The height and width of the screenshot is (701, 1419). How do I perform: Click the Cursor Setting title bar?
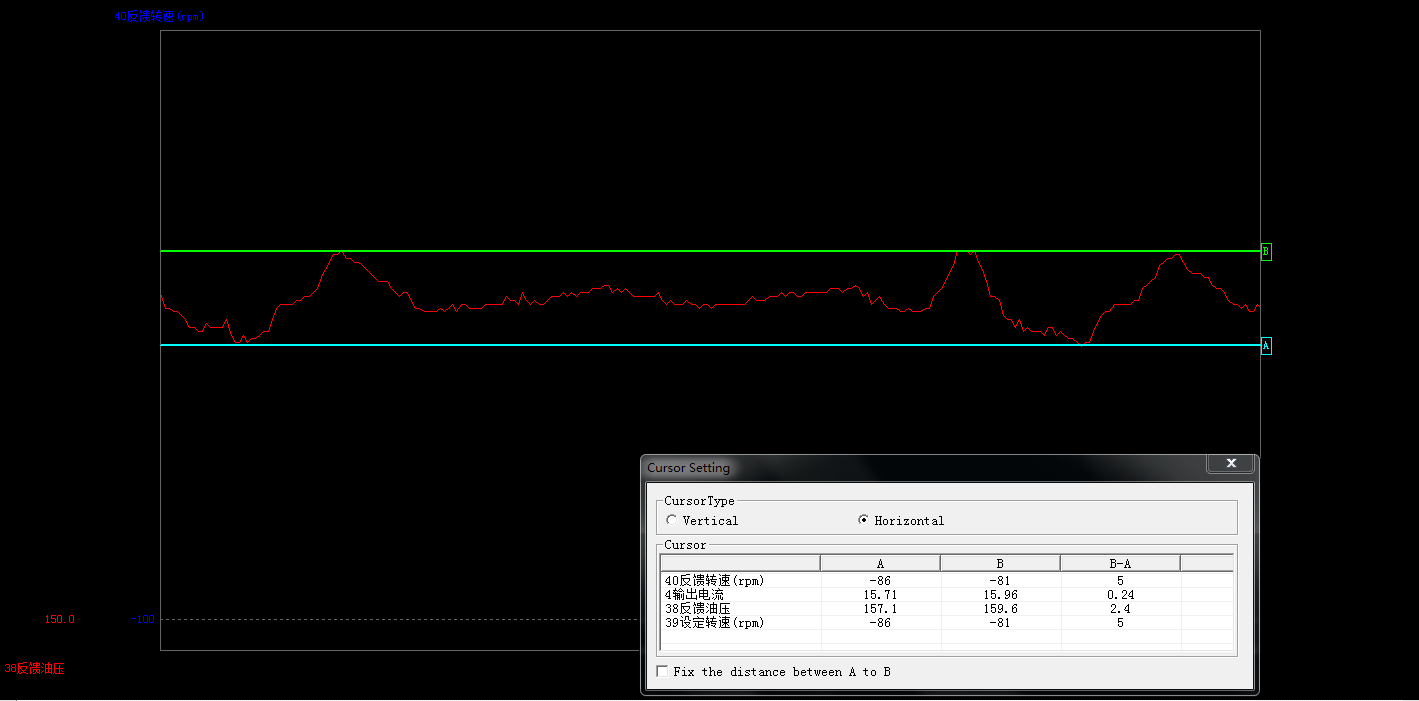tap(900, 467)
